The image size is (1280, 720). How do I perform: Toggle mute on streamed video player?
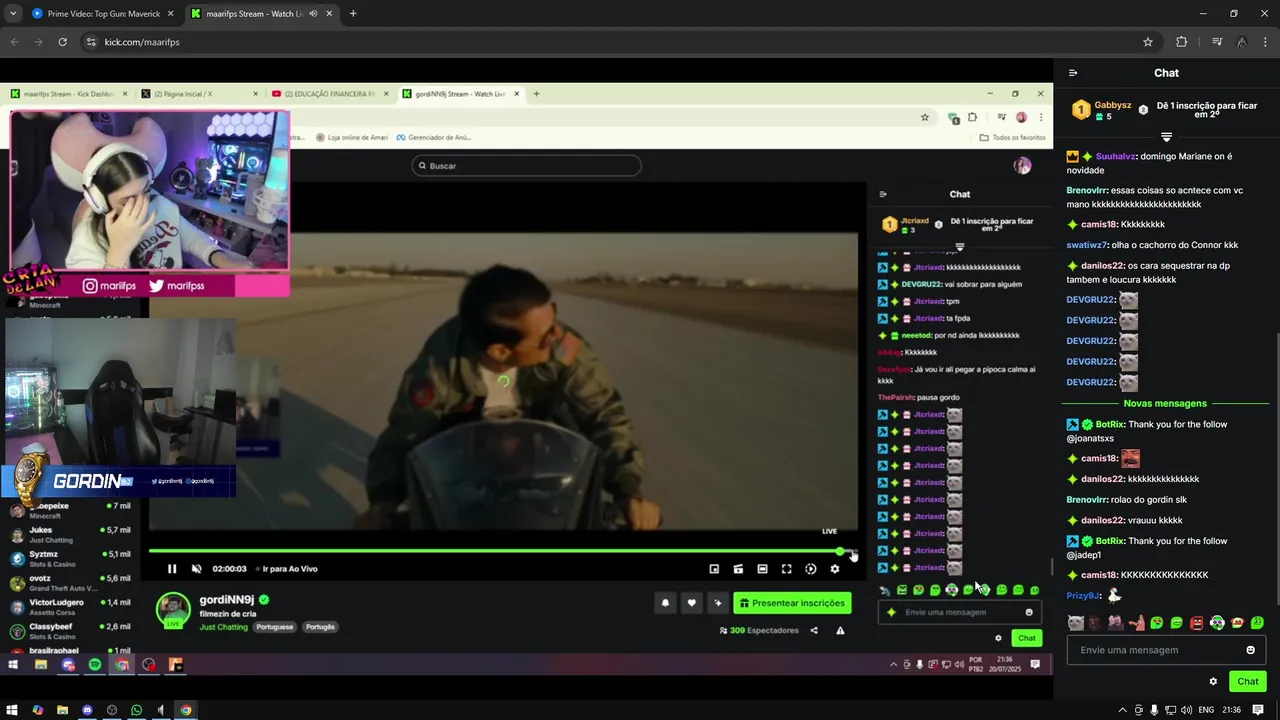click(x=196, y=569)
